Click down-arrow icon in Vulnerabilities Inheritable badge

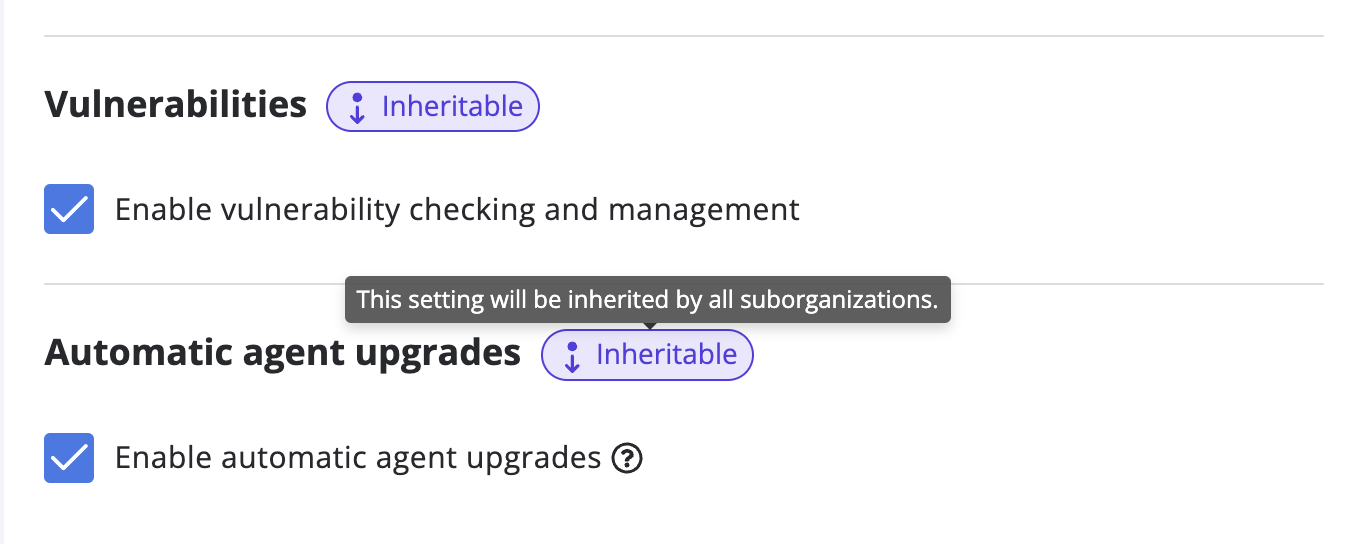tap(357, 107)
